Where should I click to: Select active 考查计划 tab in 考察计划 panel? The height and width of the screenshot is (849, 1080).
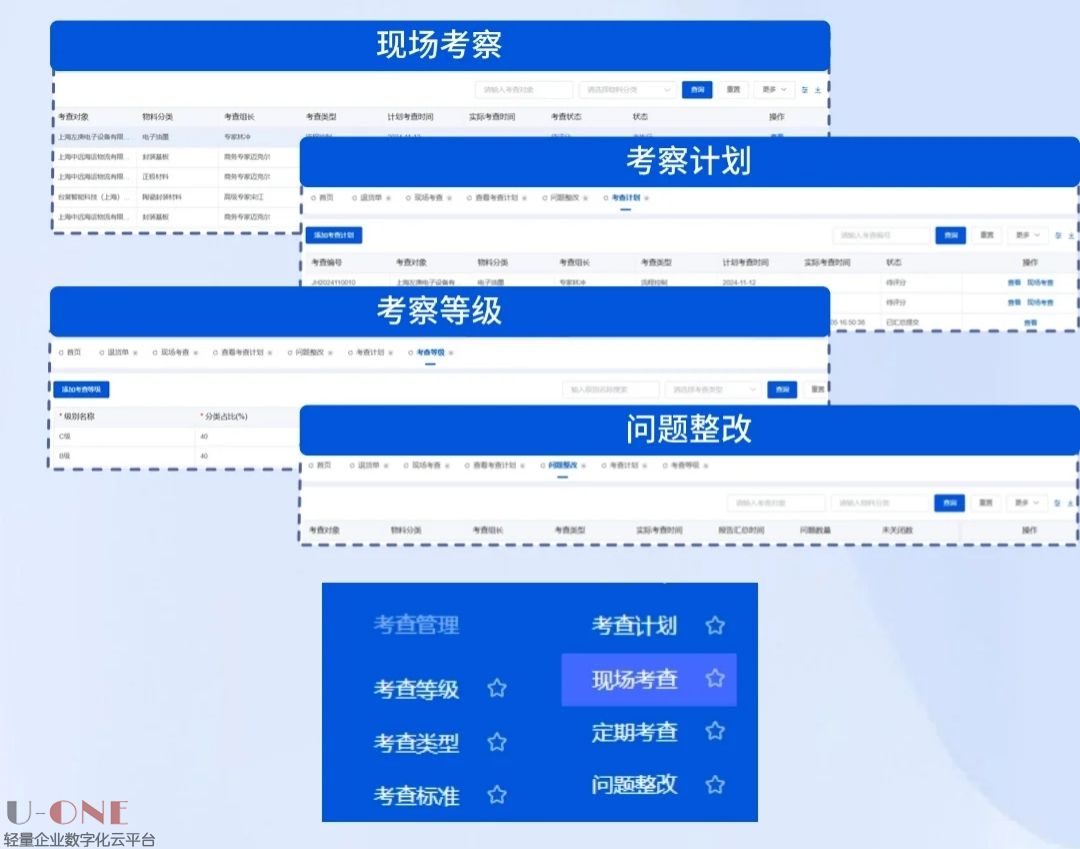pyautogui.click(x=625, y=198)
